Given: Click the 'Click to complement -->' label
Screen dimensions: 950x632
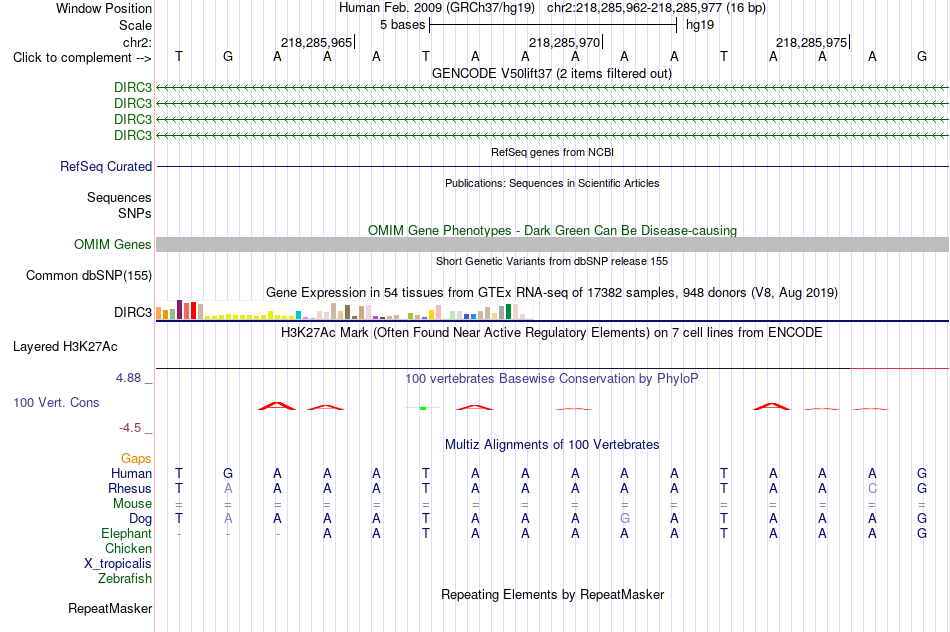Looking at the screenshot, I should coord(82,58).
